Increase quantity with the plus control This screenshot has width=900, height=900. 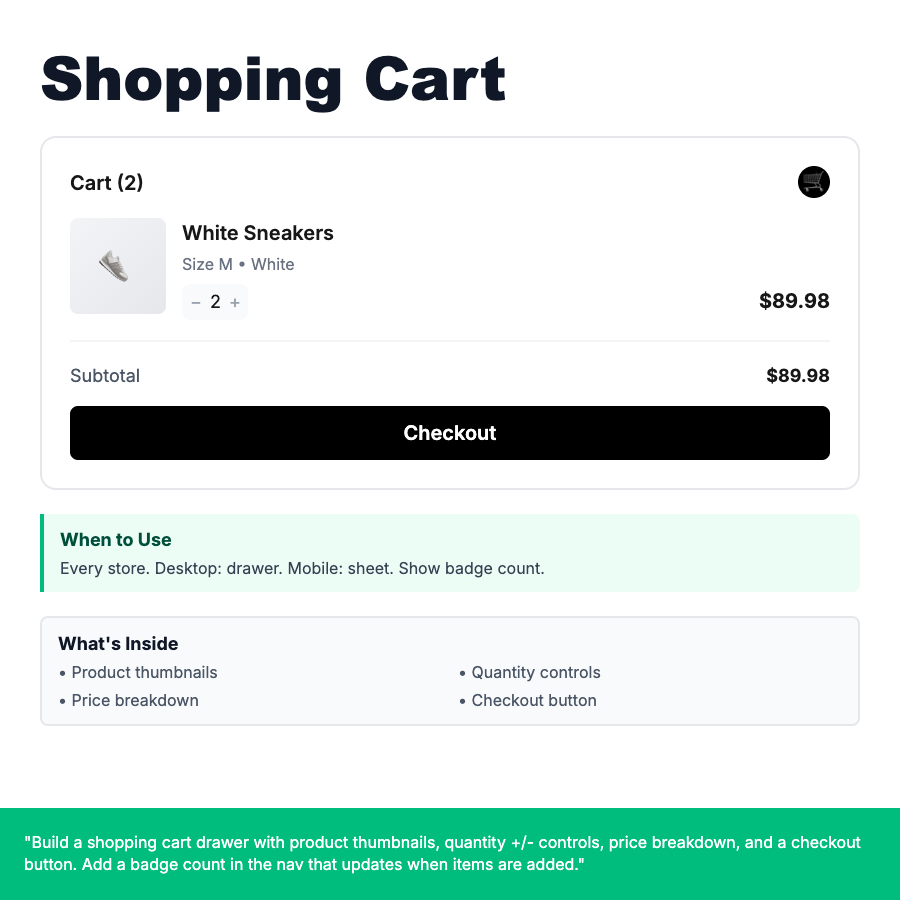tap(235, 301)
